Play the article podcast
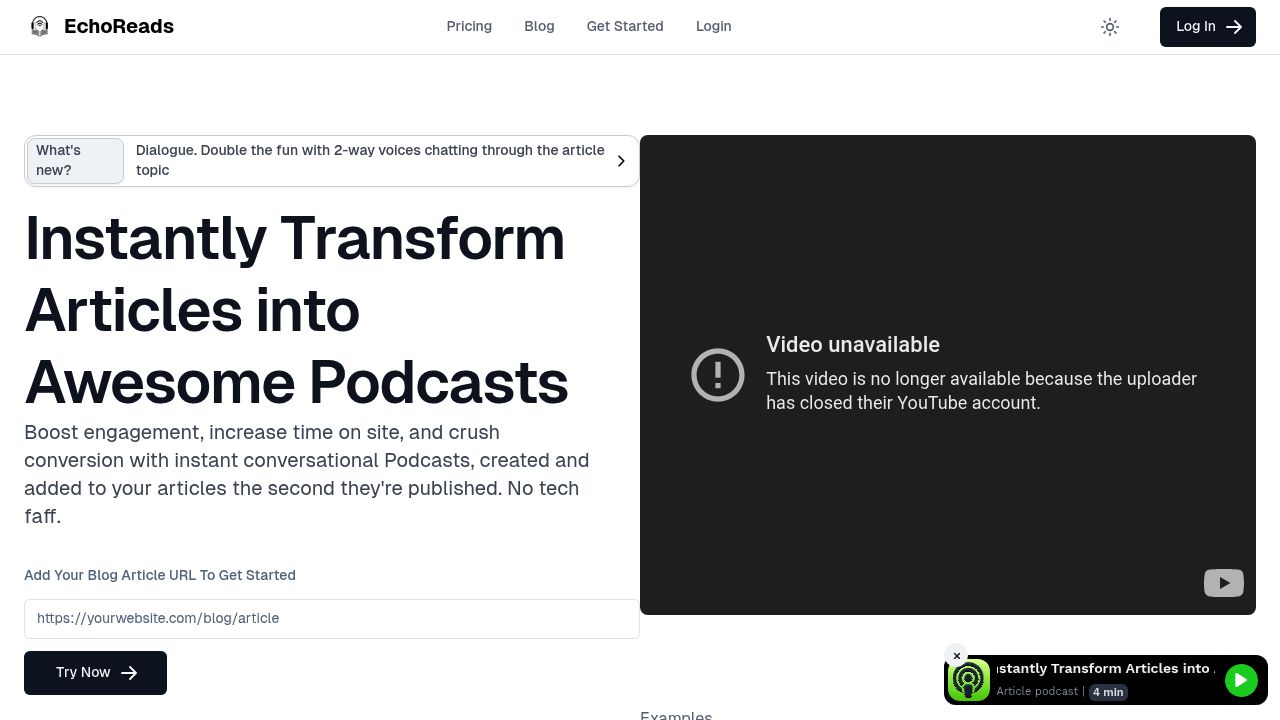The image size is (1280, 720). (1241, 681)
